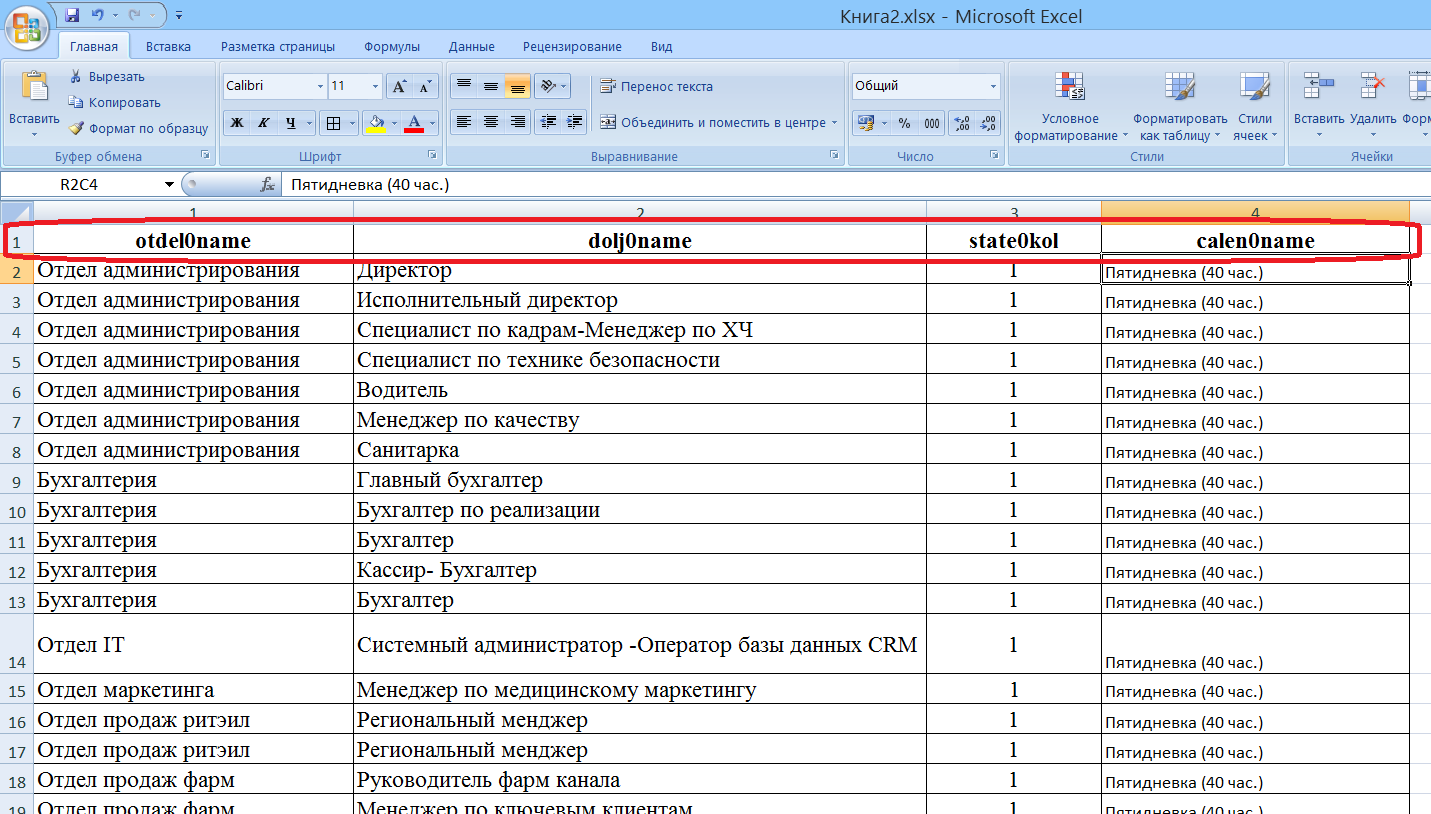This screenshot has height=814, width=1431.
Task: Decrease decimal places
Action: 988,123
